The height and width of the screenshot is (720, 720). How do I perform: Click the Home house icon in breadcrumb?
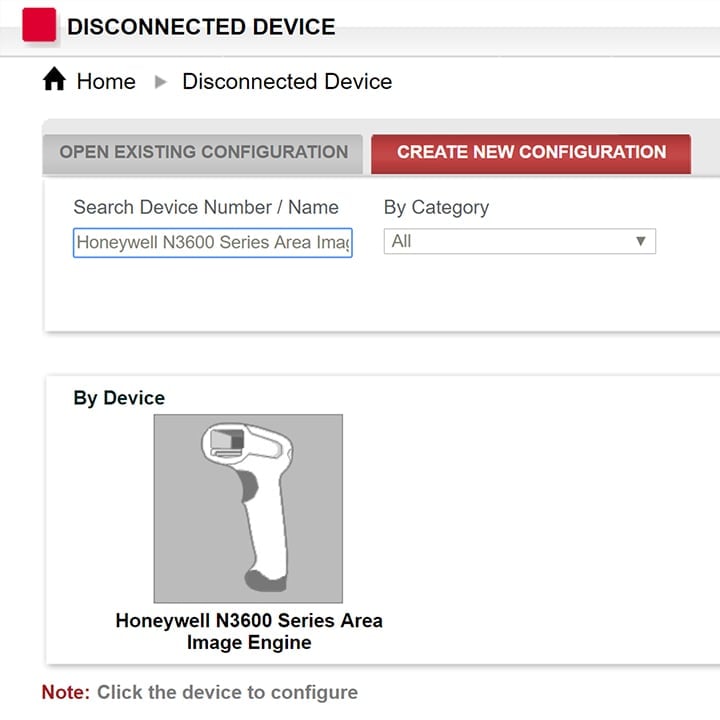pyautogui.click(x=54, y=79)
